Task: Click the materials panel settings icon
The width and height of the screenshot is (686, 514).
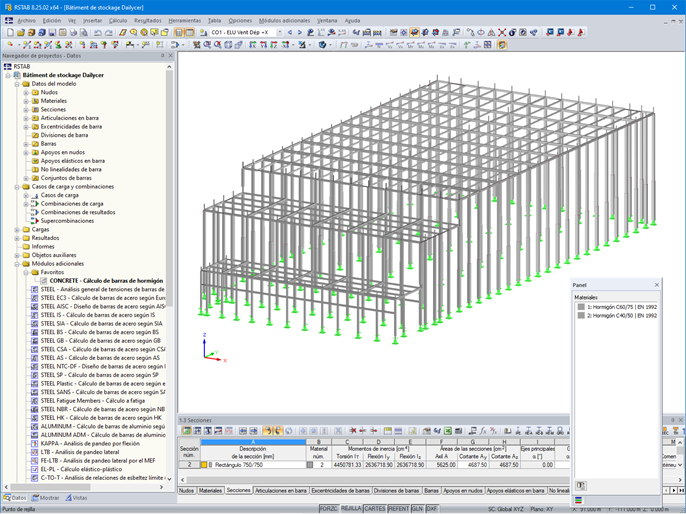Action: pos(581,486)
